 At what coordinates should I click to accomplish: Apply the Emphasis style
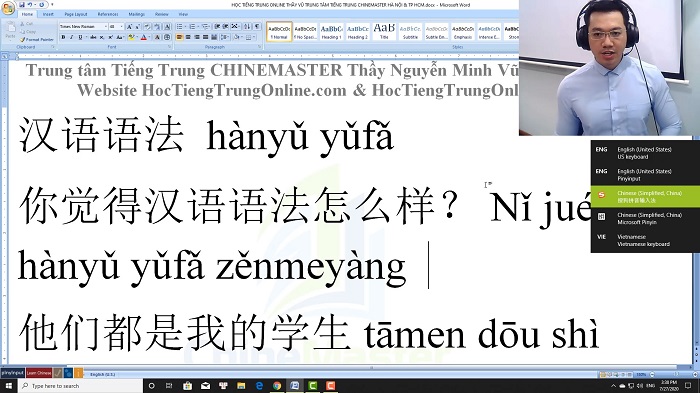pos(462,32)
